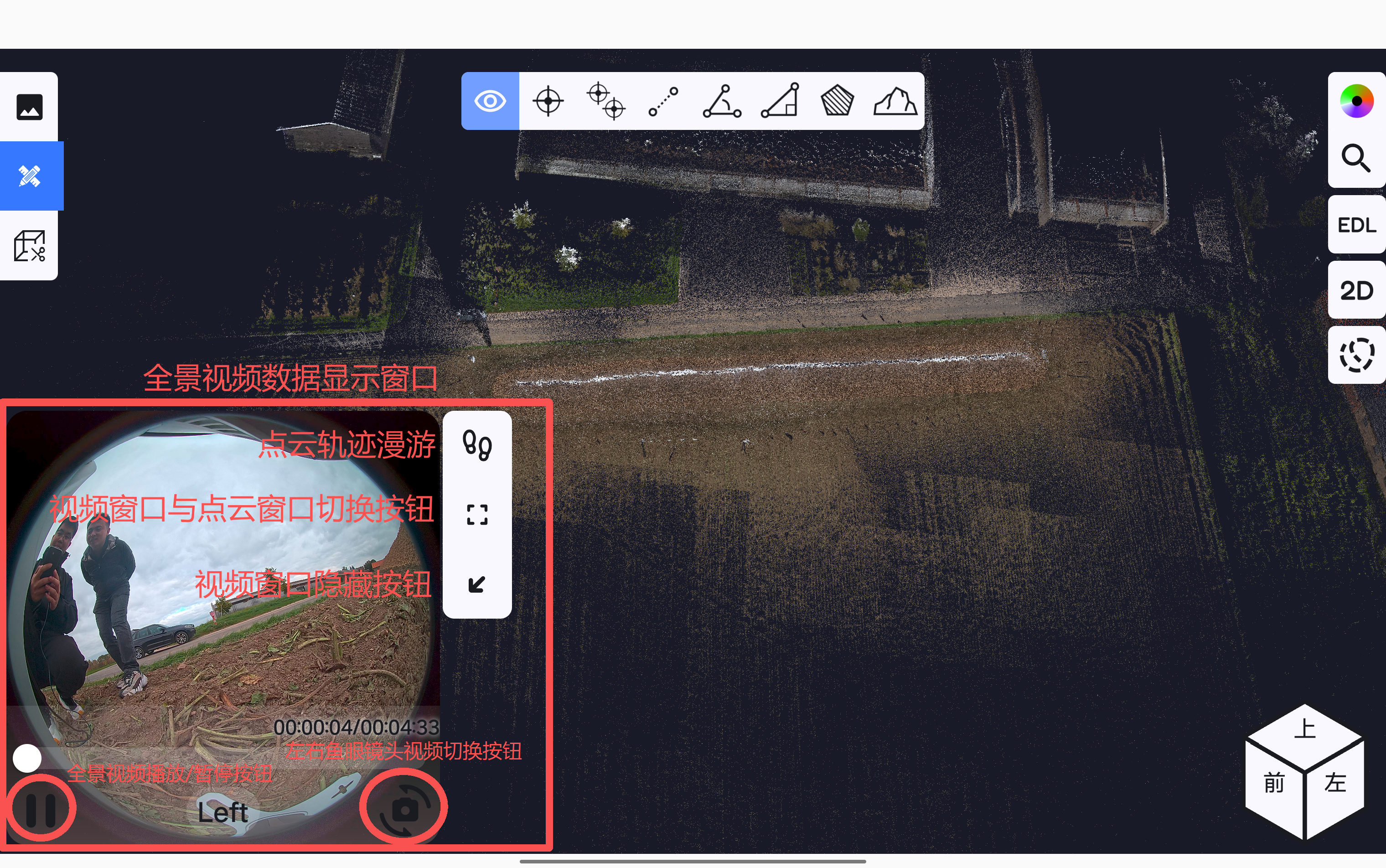Image resolution: width=1386 pixels, height=868 pixels.
Task: Select the two-point crosshair tool
Action: pos(606,101)
